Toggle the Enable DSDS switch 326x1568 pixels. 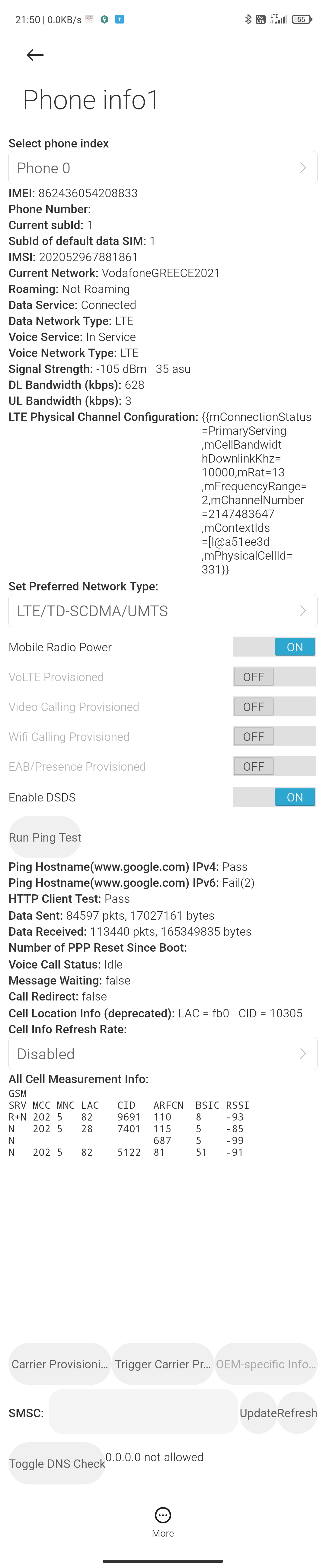[x=274, y=797]
